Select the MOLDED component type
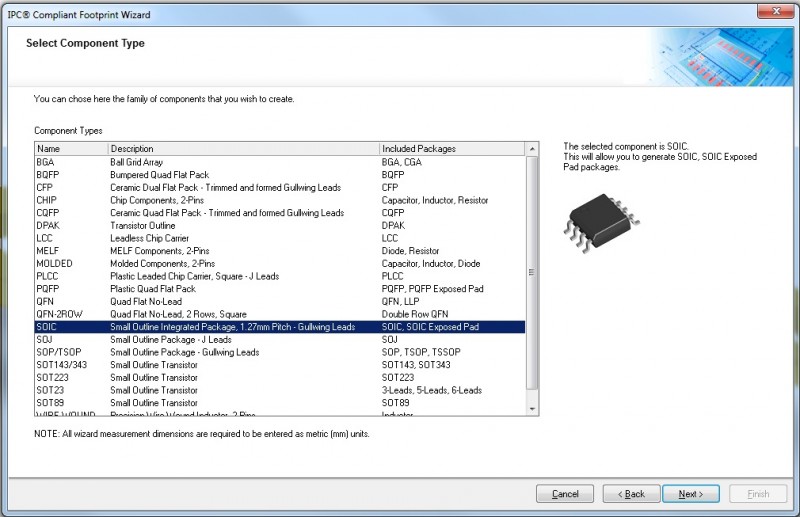This screenshot has width=800, height=517. point(280,264)
